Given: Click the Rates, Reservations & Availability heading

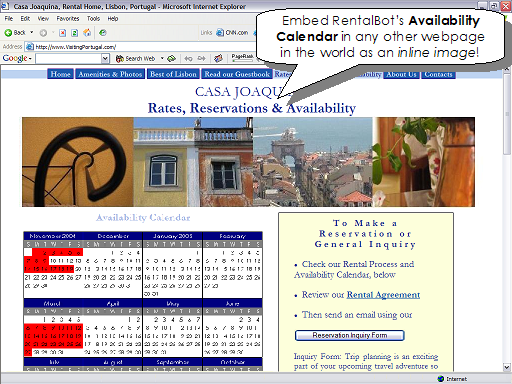Looking at the screenshot, I should [x=252, y=108].
